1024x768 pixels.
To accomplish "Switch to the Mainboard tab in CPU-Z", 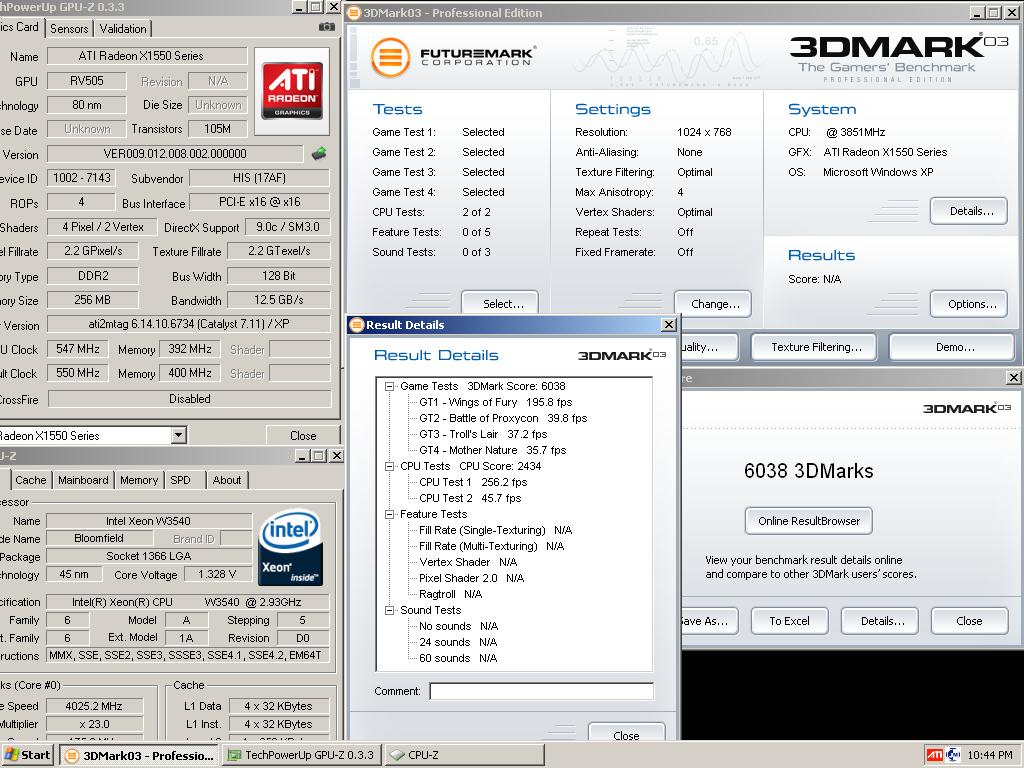I will [x=83, y=480].
